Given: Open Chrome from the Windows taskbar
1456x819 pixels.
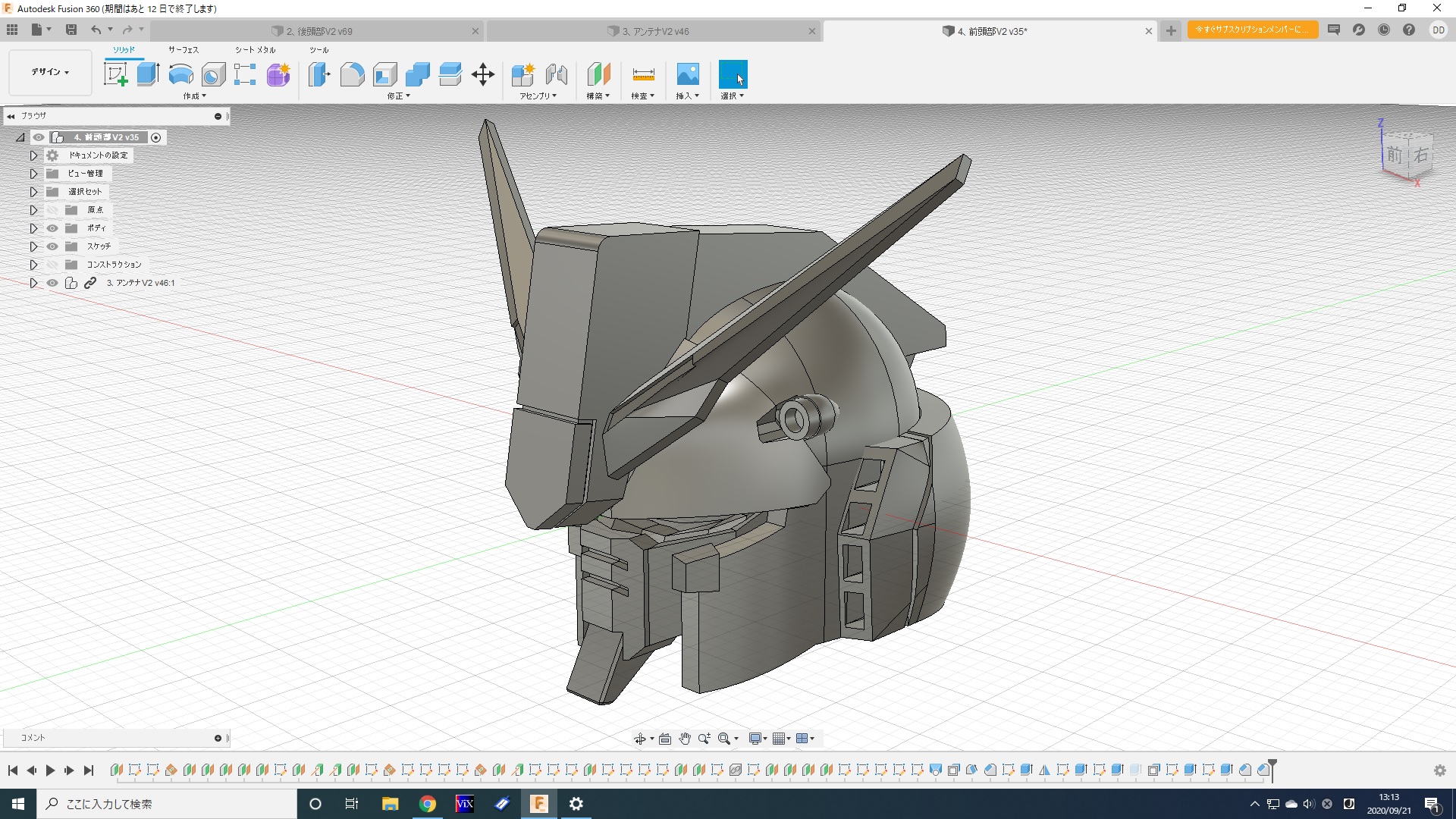Looking at the screenshot, I should [x=428, y=804].
